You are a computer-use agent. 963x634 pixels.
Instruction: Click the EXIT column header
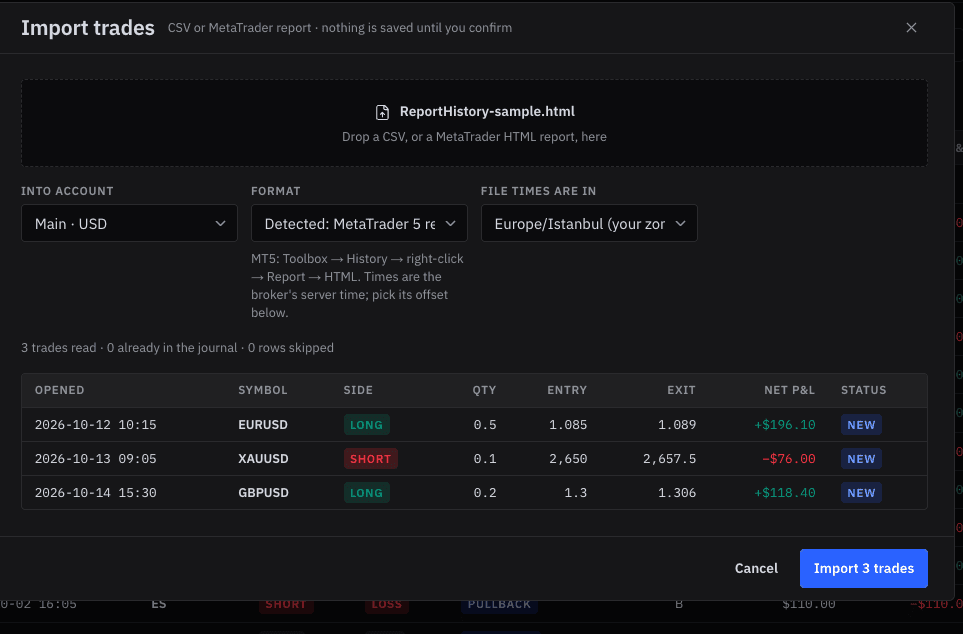[x=682, y=390]
